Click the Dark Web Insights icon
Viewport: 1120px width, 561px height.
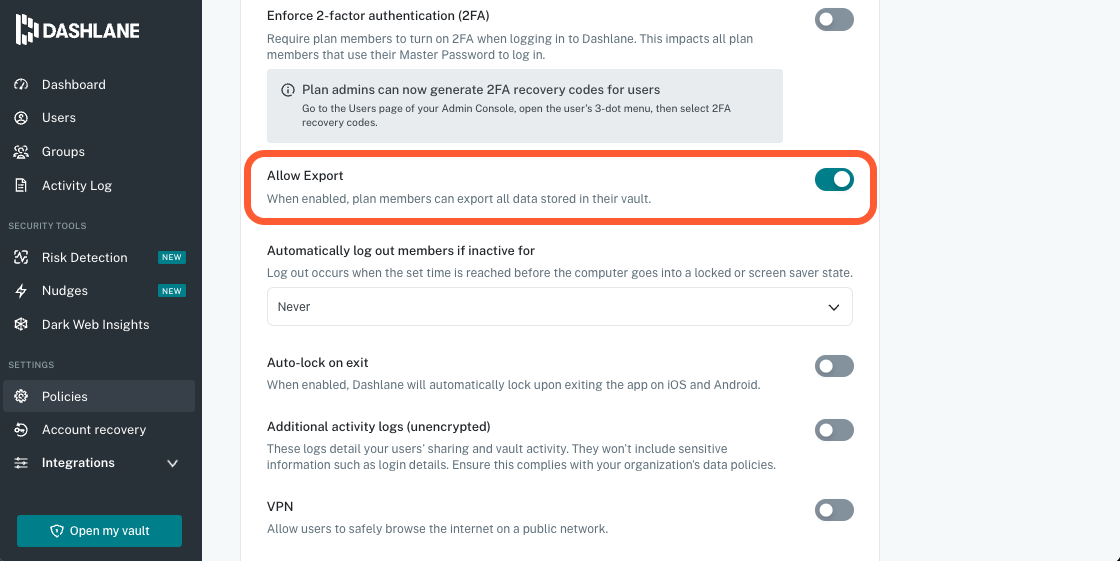pyautogui.click(x=21, y=325)
